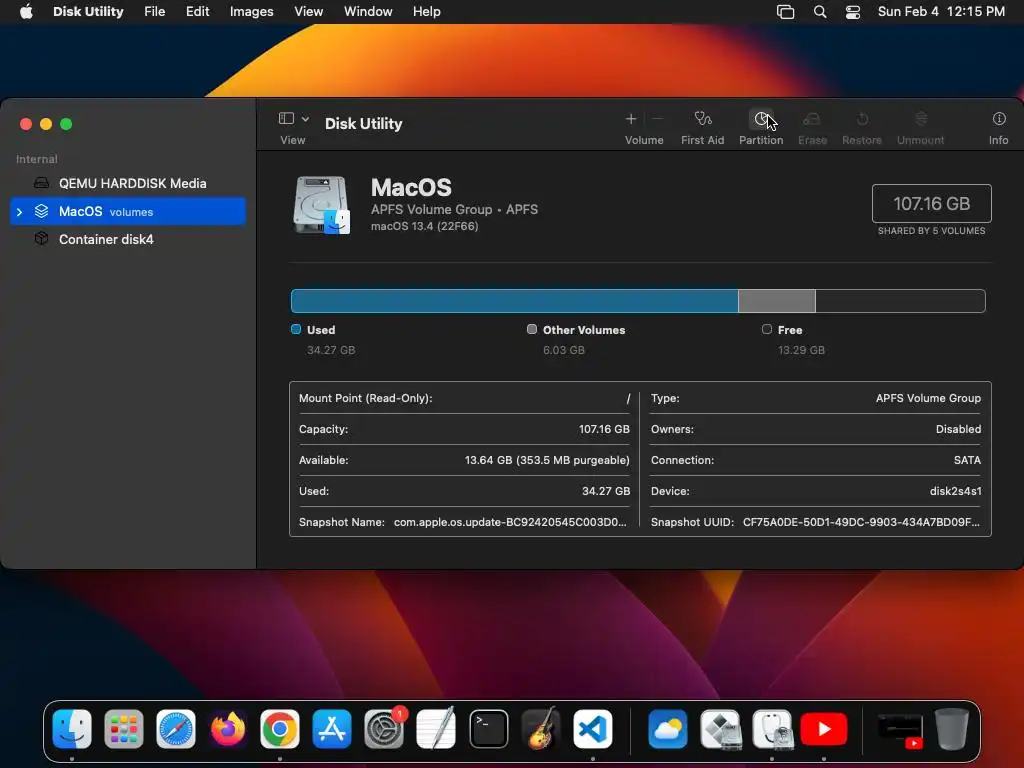1024x768 pixels.
Task: Open the File menu
Action: pos(154,12)
